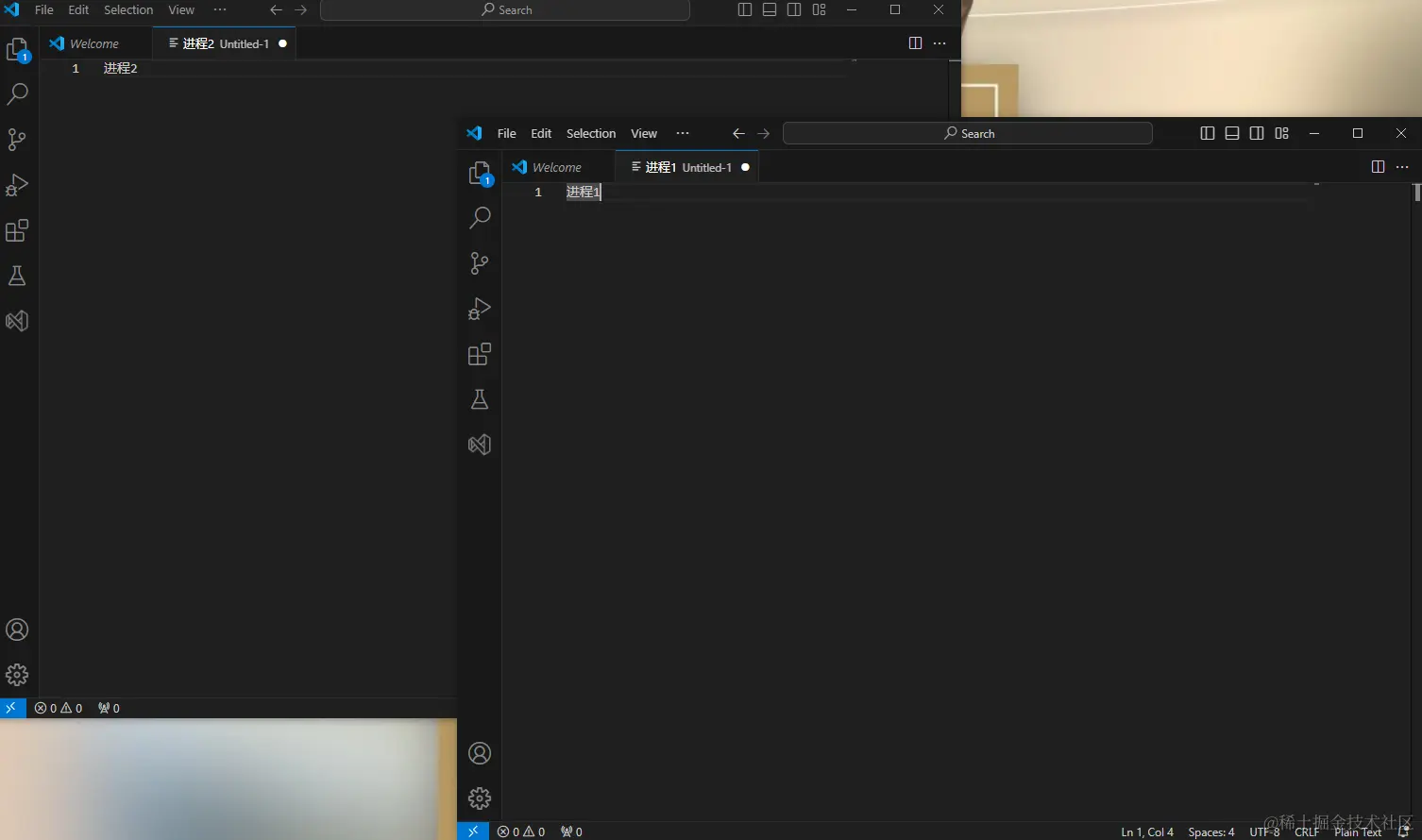This screenshot has height=840, width=1422.
Task: Show forwarded ports in front window status bar
Action: (x=571, y=832)
